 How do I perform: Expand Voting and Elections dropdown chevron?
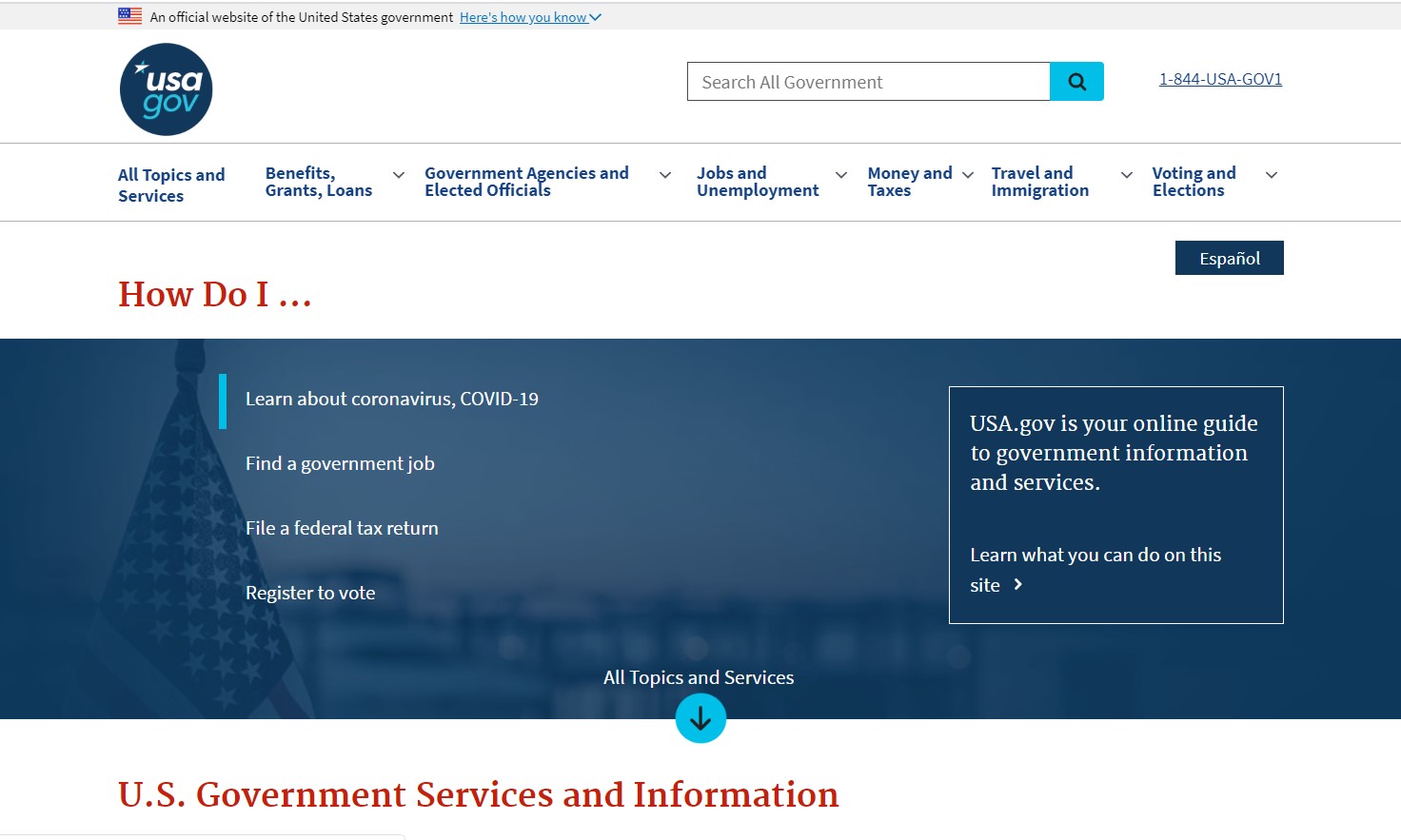[x=1271, y=175]
